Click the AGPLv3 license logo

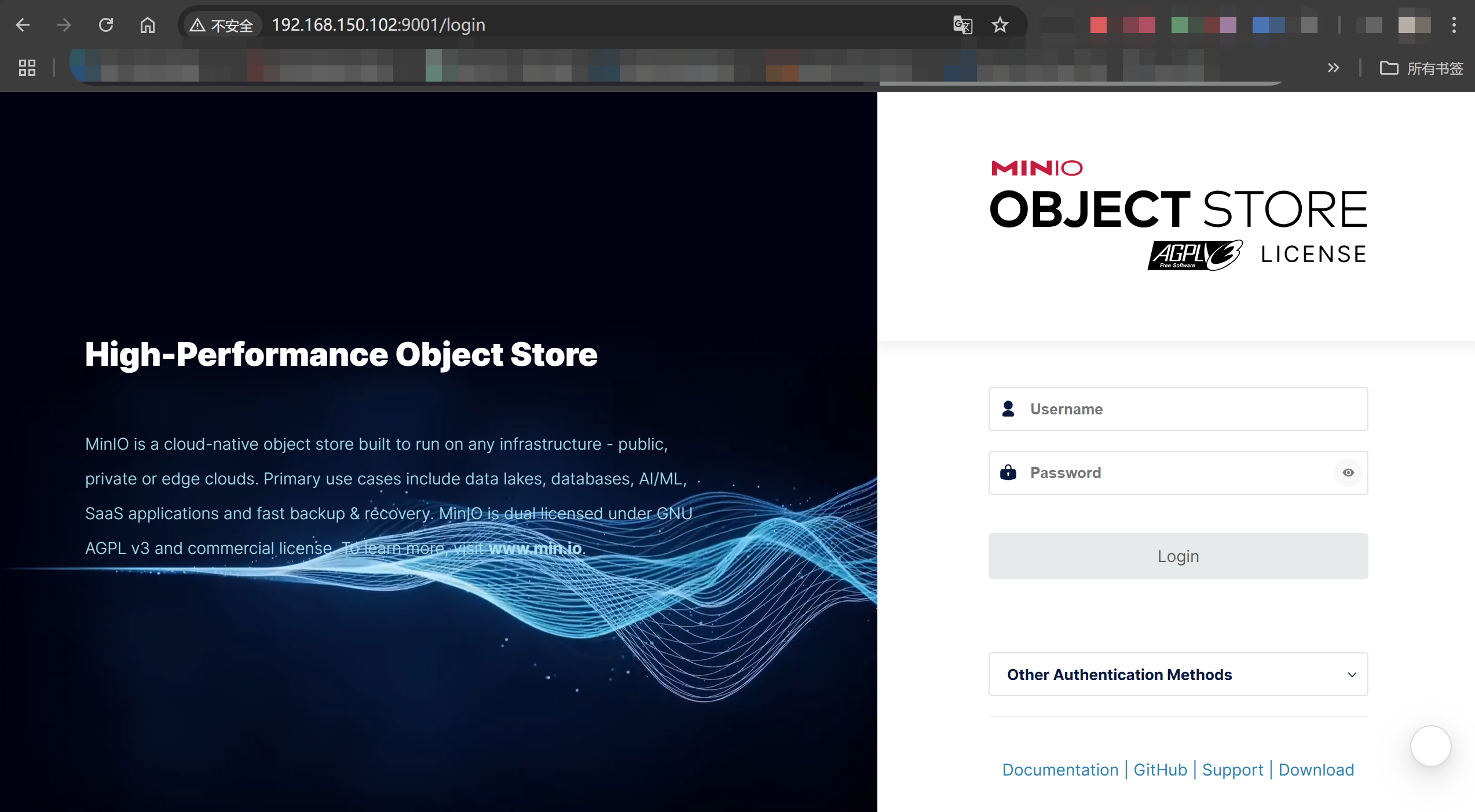(x=1195, y=255)
